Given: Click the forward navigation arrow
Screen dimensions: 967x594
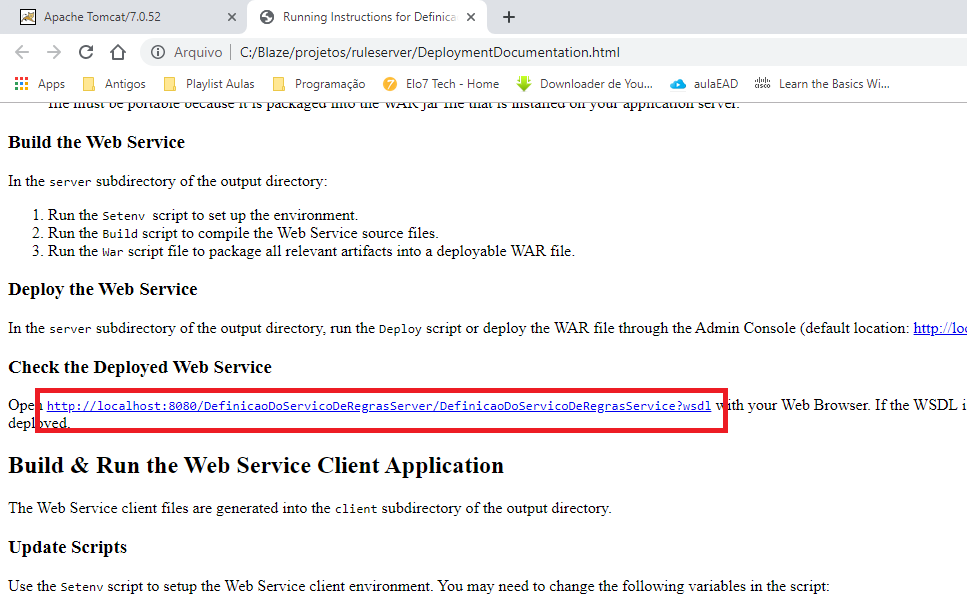Looking at the screenshot, I should [55, 52].
